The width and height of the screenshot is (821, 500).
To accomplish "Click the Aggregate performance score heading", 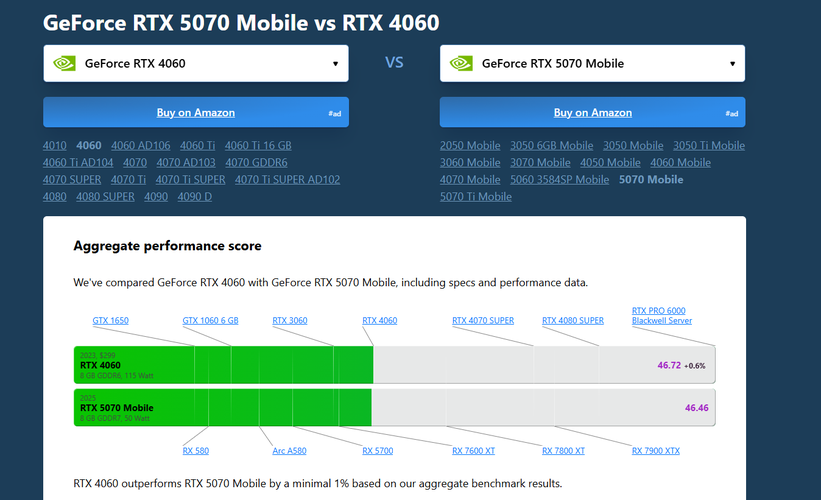I will pyautogui.click(x=168, y=246).
